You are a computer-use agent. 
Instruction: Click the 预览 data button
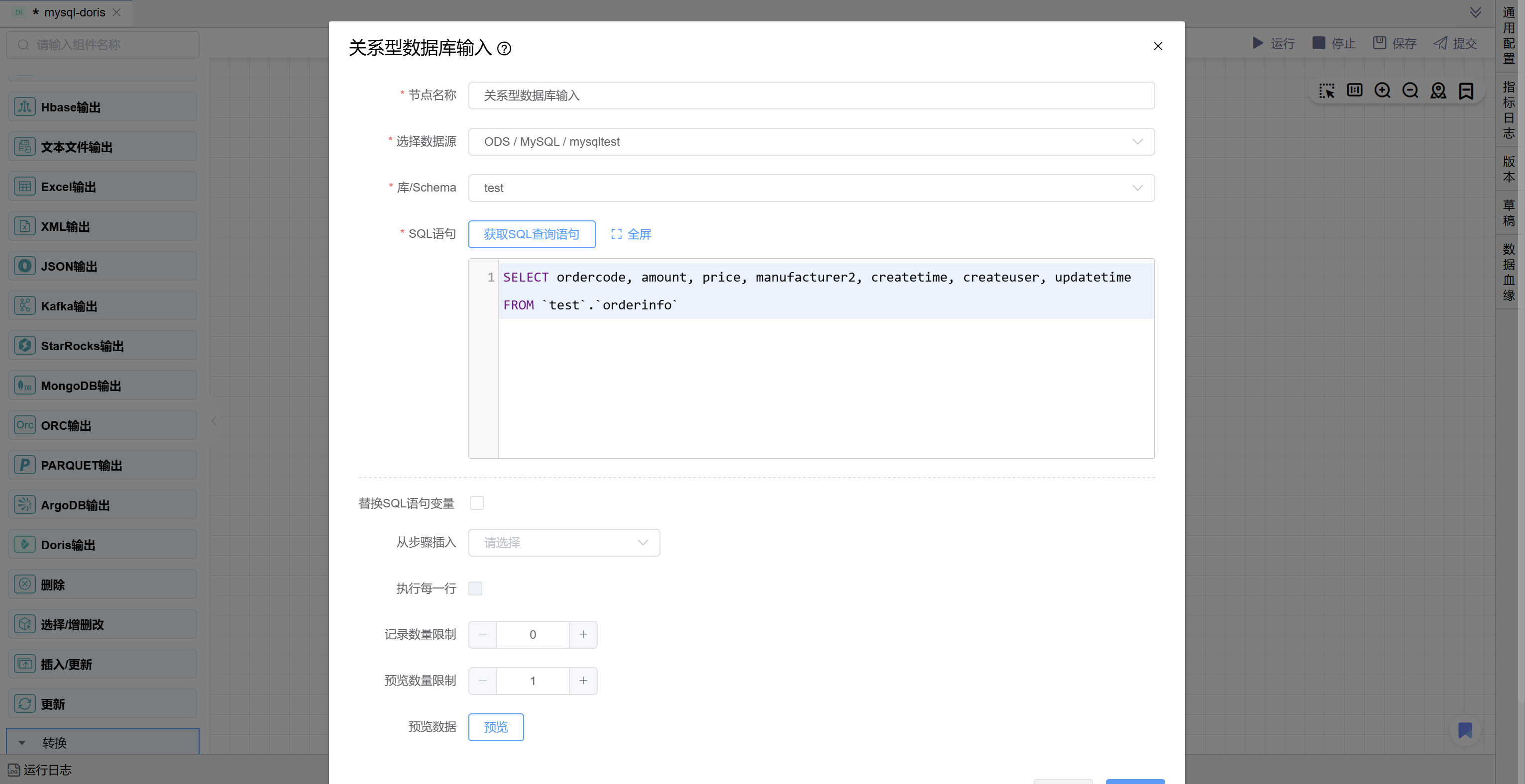click(x=496, y=727)
